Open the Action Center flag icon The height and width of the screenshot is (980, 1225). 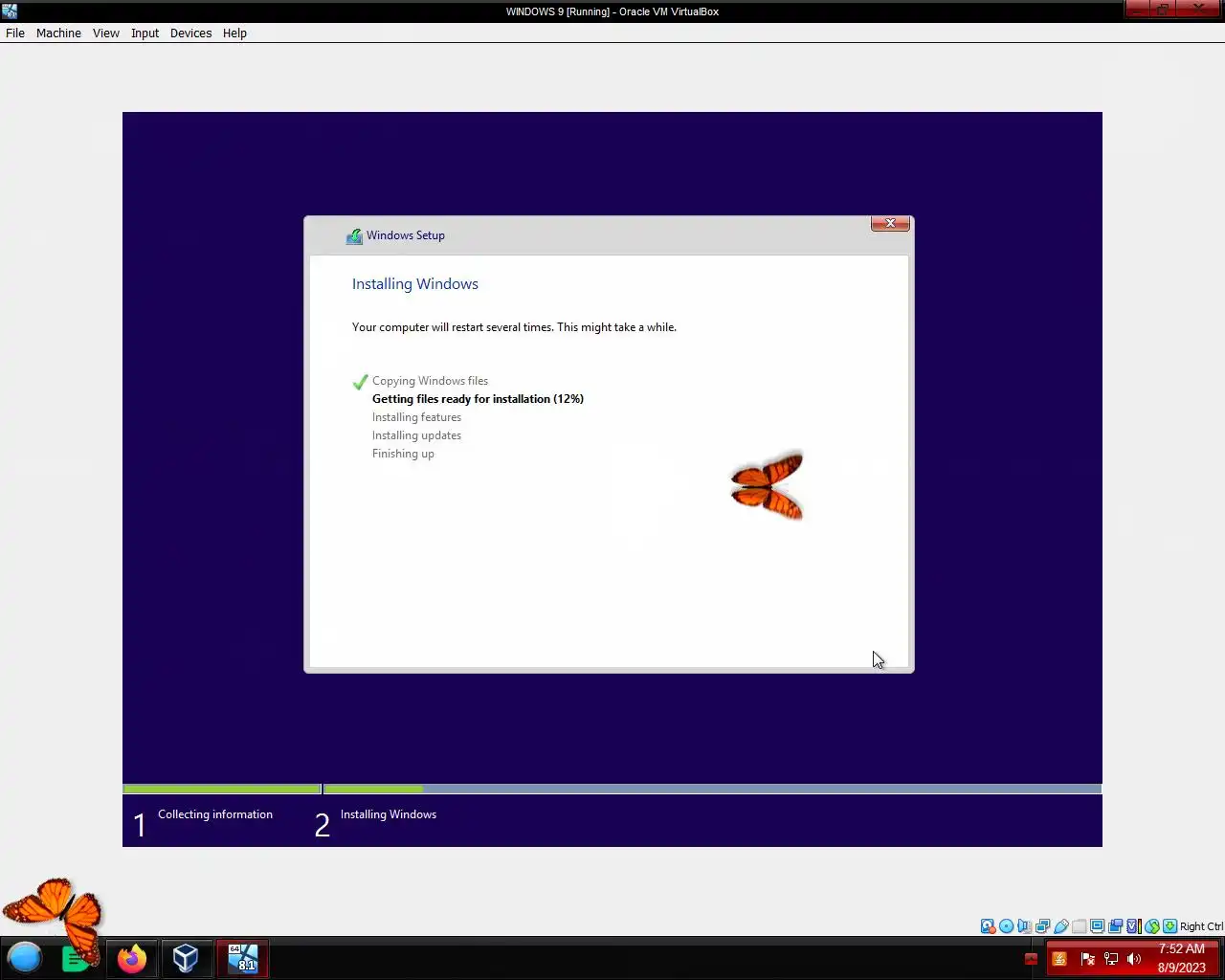coord(1087,959)
